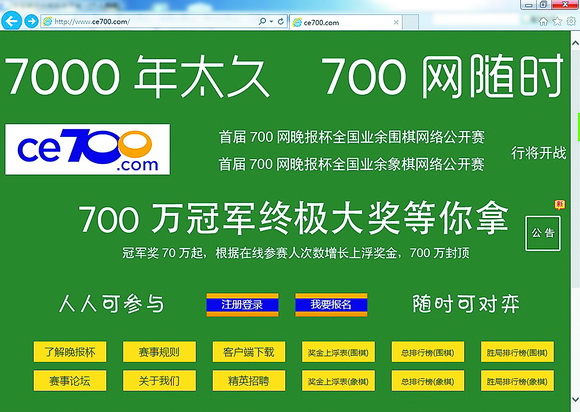The height and width of the screenshot is (412, 580).
Task: Open the Home icon in browser toolbar
Action: (543, 21)
